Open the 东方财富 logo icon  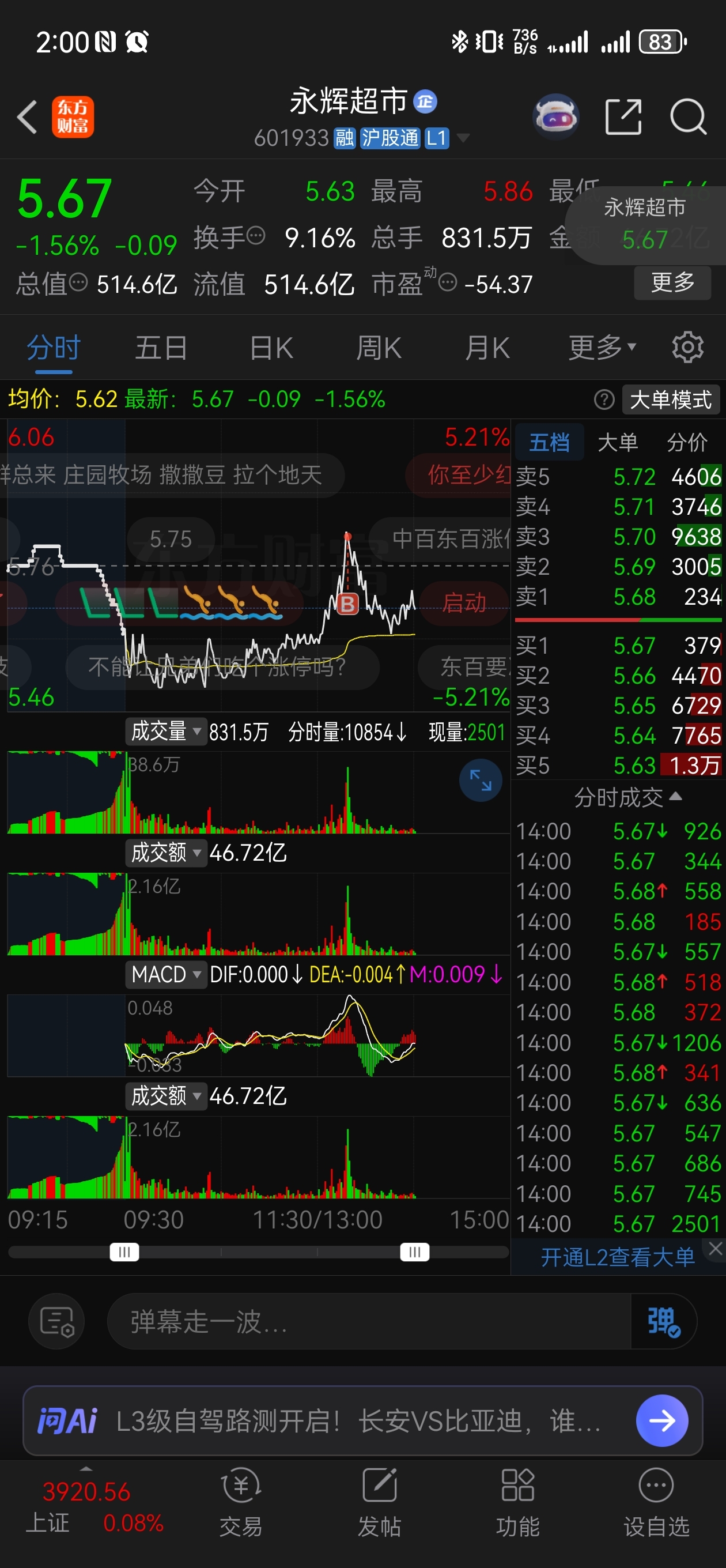73,117
